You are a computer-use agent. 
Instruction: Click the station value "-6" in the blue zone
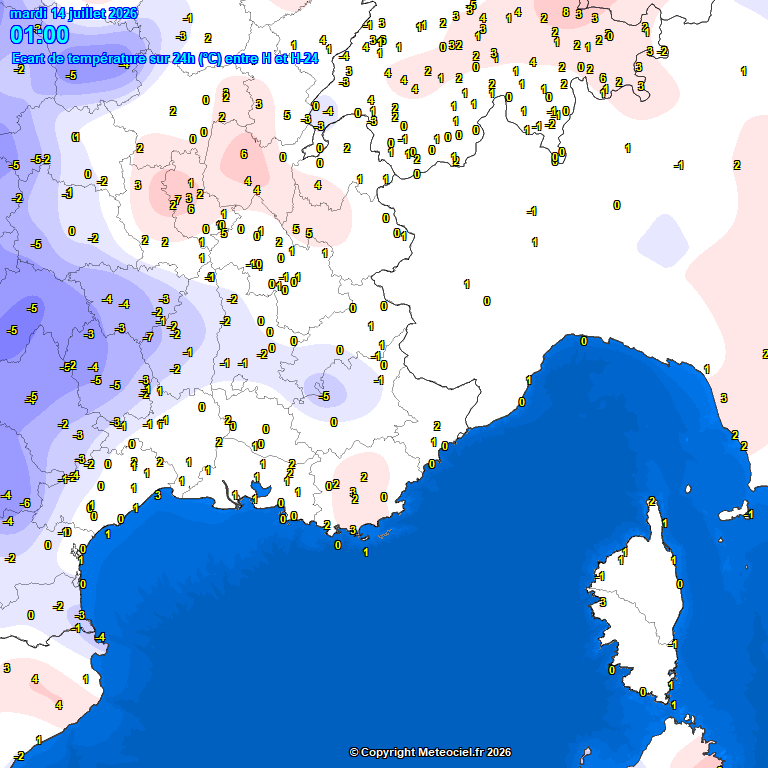coord(25,503)
